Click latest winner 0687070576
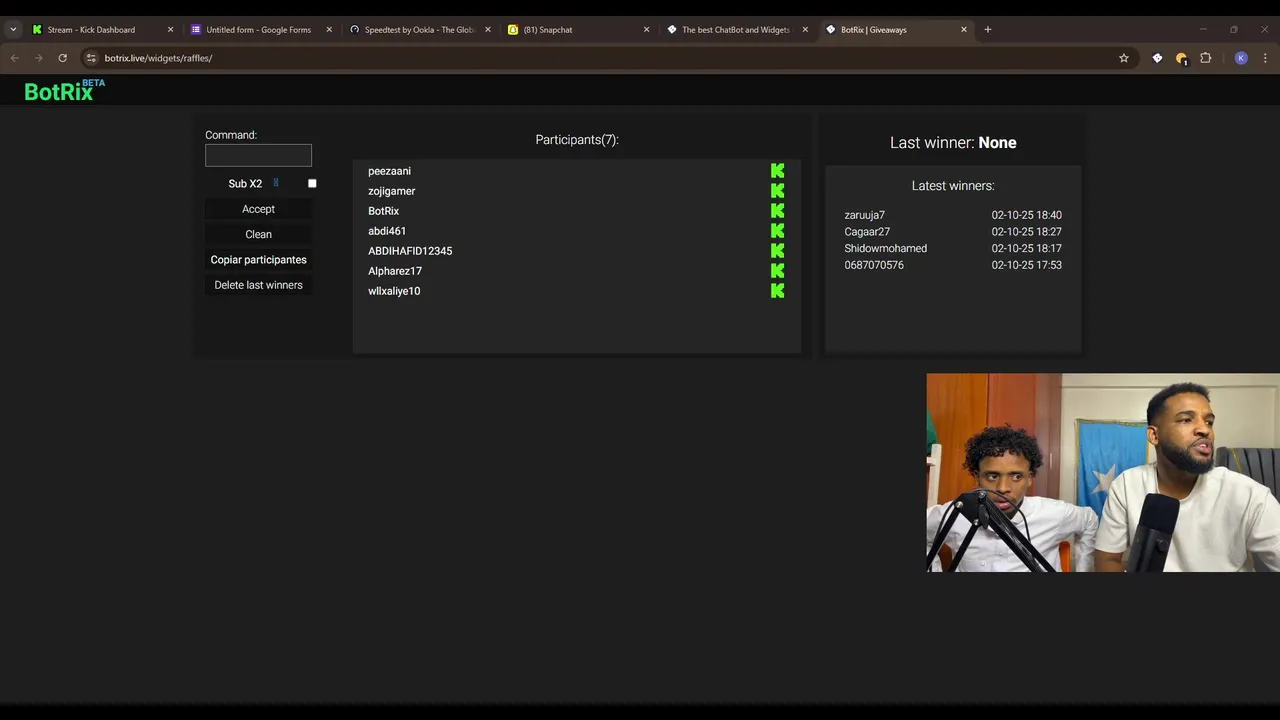The height and width of the screenshot is (720, 1280). pyautogui.click(x=874, y=265)
